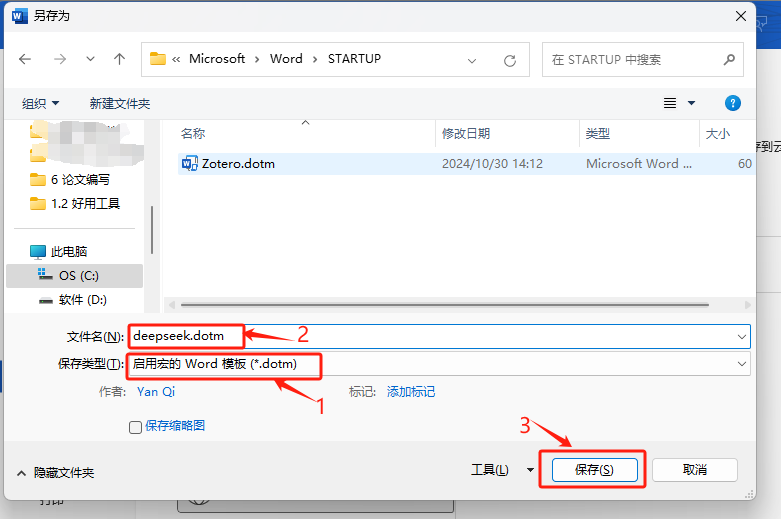
Task: Select the Zotero.dotm file
Action: [466, 164]
